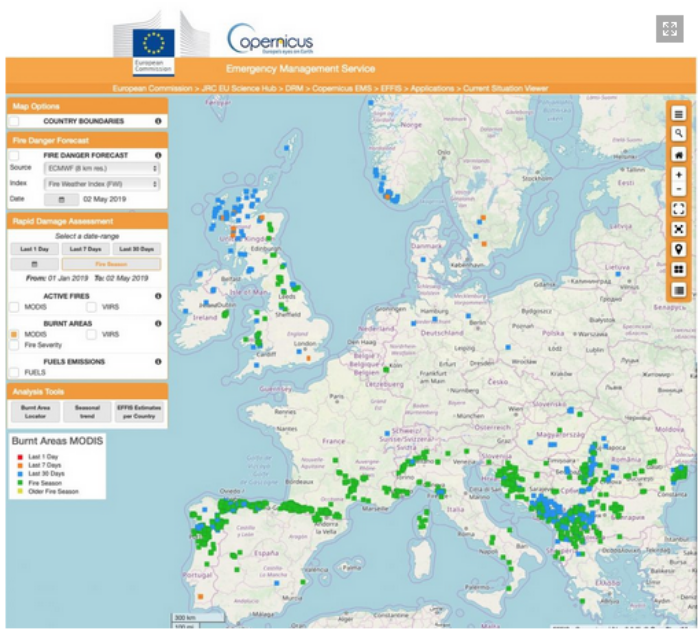Screen dimensions: 700x631
Task: Click the Fire Season date-range button
Action: 111,264
